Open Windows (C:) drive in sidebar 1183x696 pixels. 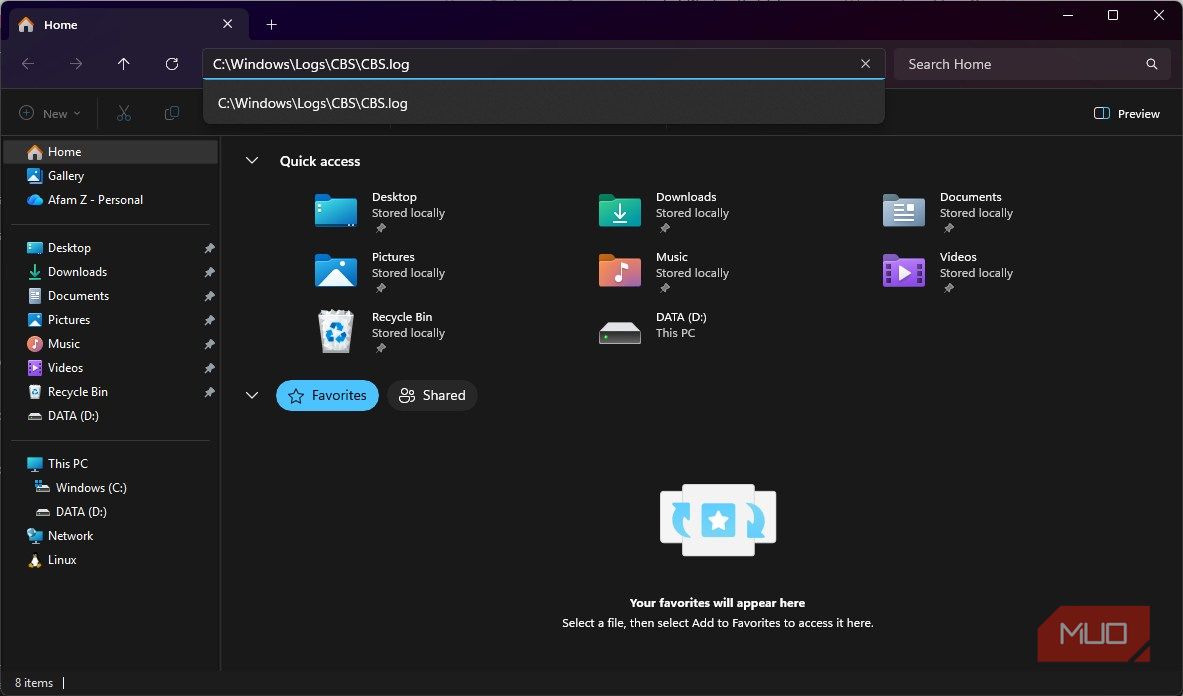tap(111, 488)
